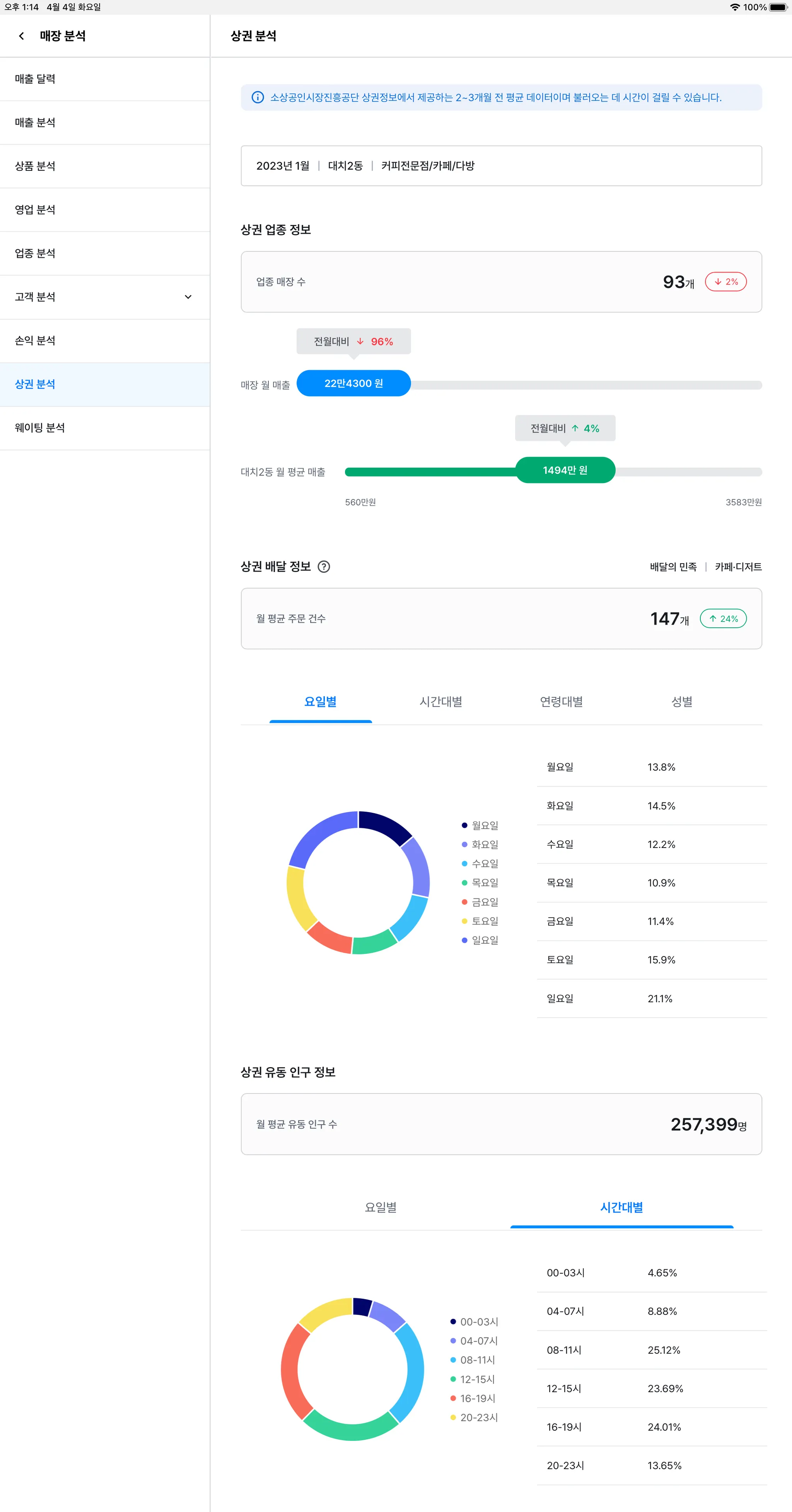Click the 1494만 원 average sales marker
792x1512 pixels.
565,470
